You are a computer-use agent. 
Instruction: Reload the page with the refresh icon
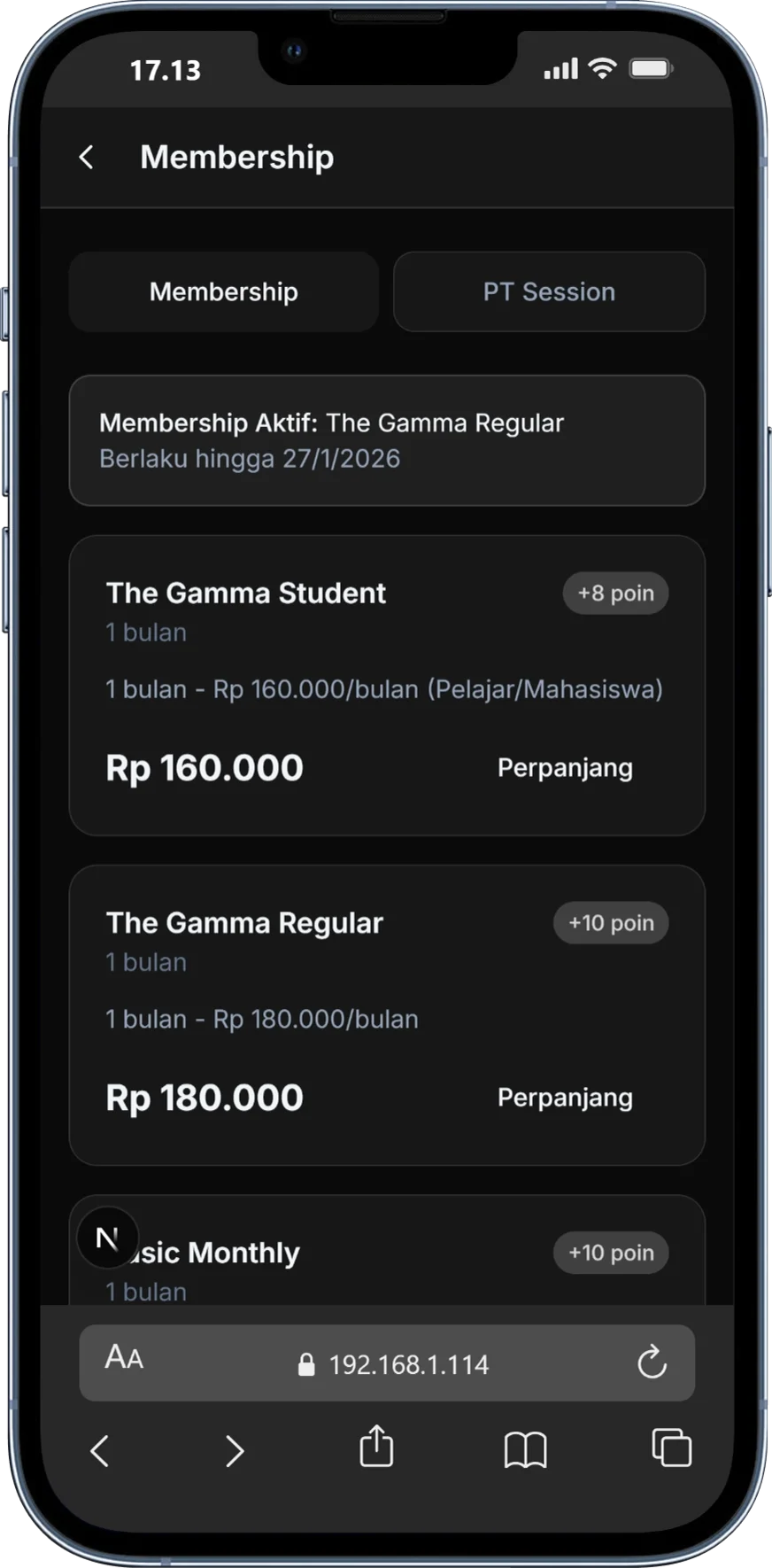652,1362
